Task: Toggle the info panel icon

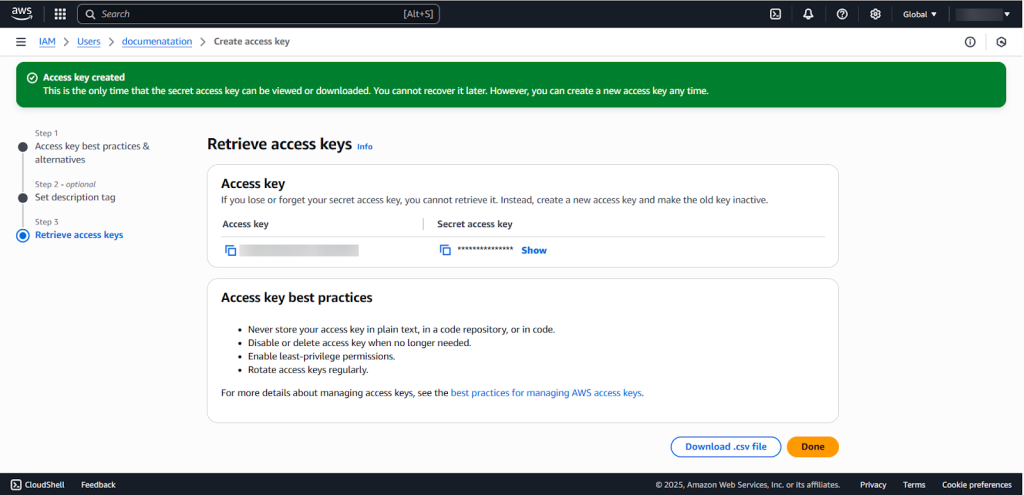Action: point(969,42)
